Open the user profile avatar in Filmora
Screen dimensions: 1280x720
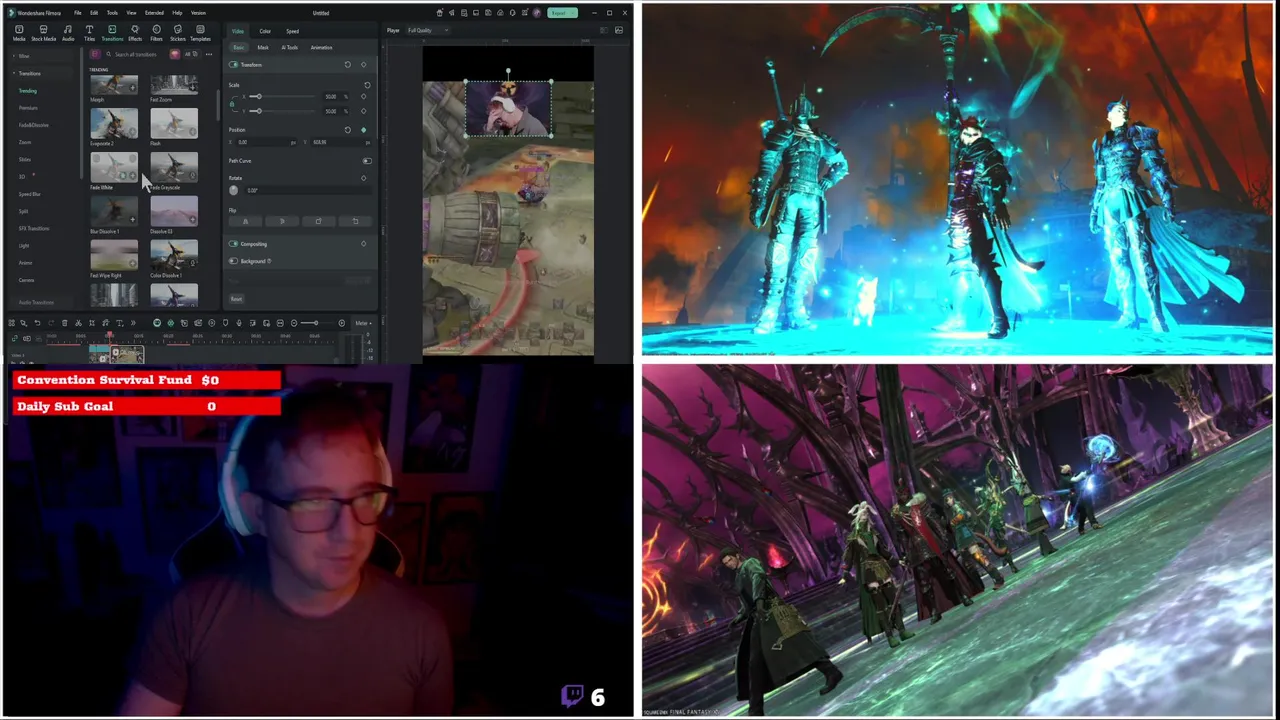[536, 13]
